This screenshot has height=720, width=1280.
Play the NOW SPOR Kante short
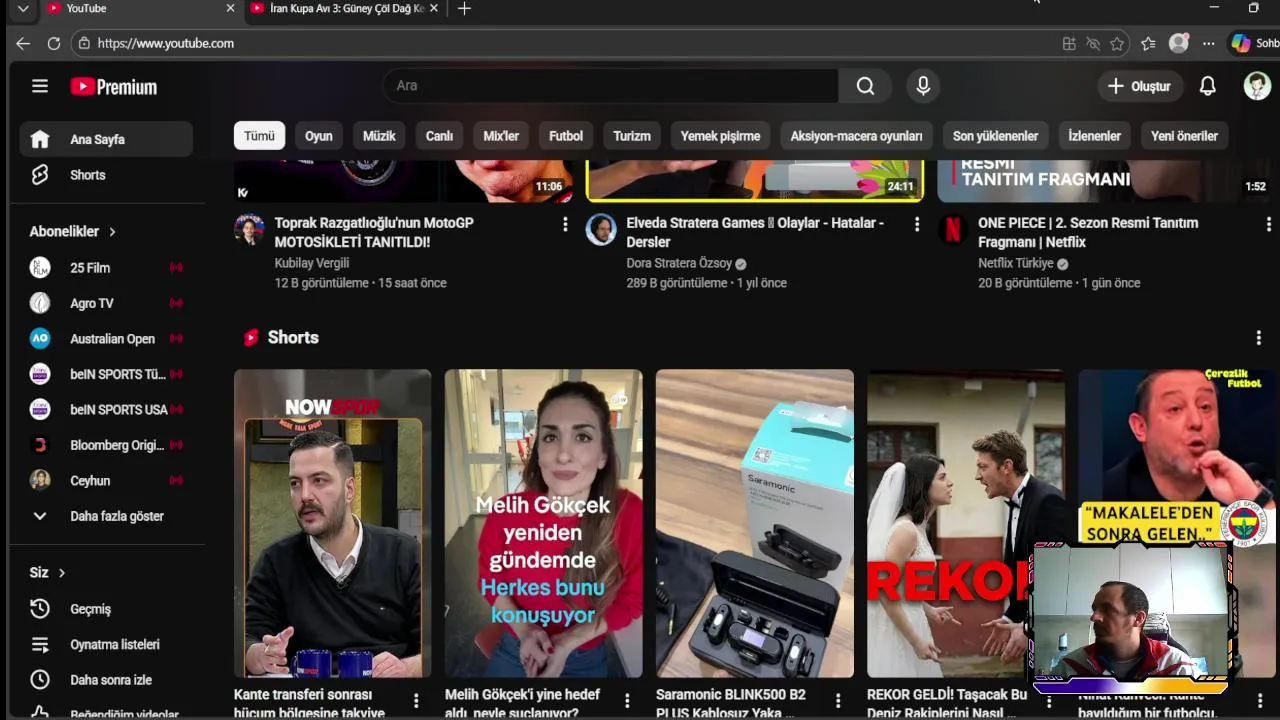click(333, 523)
